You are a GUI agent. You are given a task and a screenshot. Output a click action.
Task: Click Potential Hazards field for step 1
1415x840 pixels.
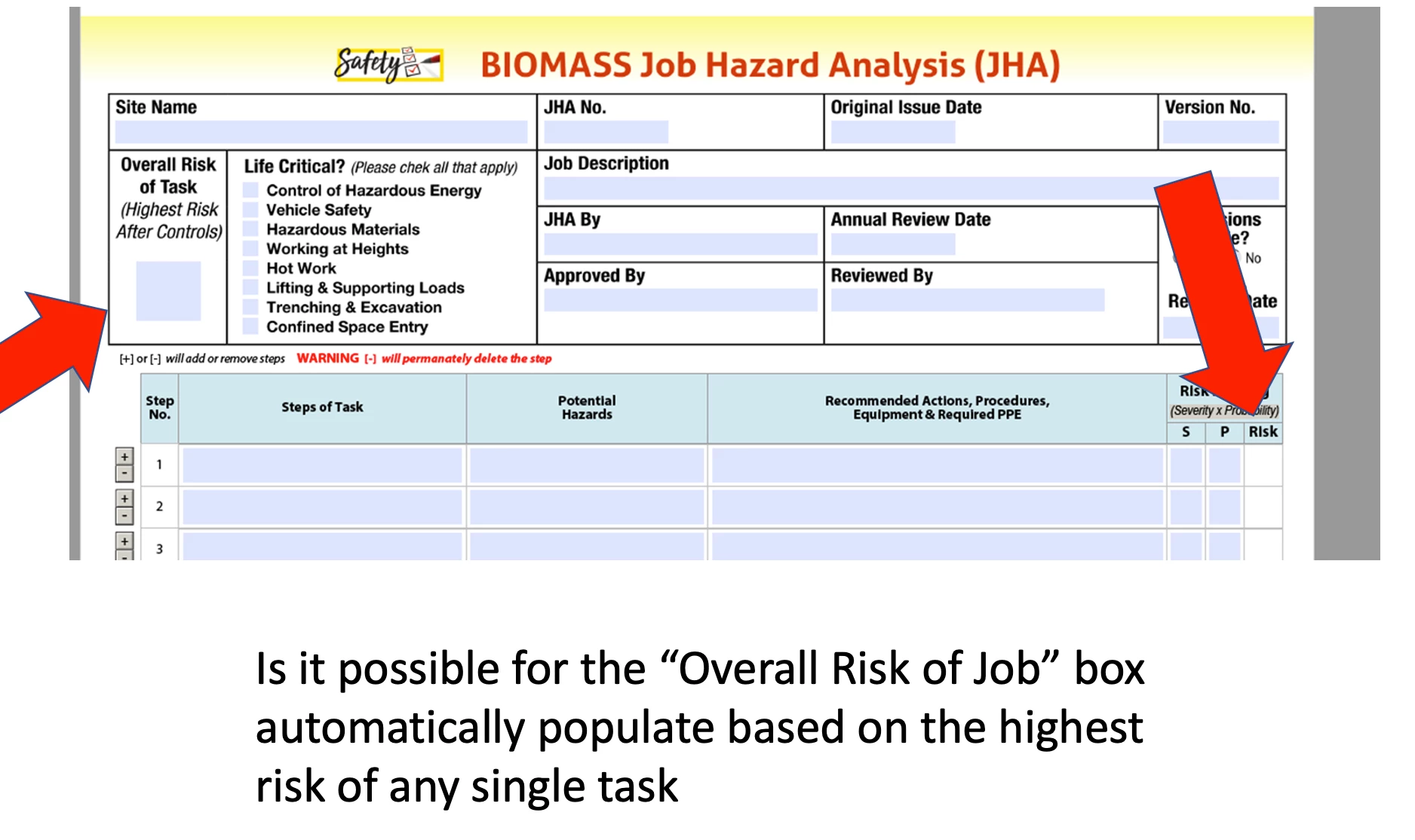pos(587,465)
